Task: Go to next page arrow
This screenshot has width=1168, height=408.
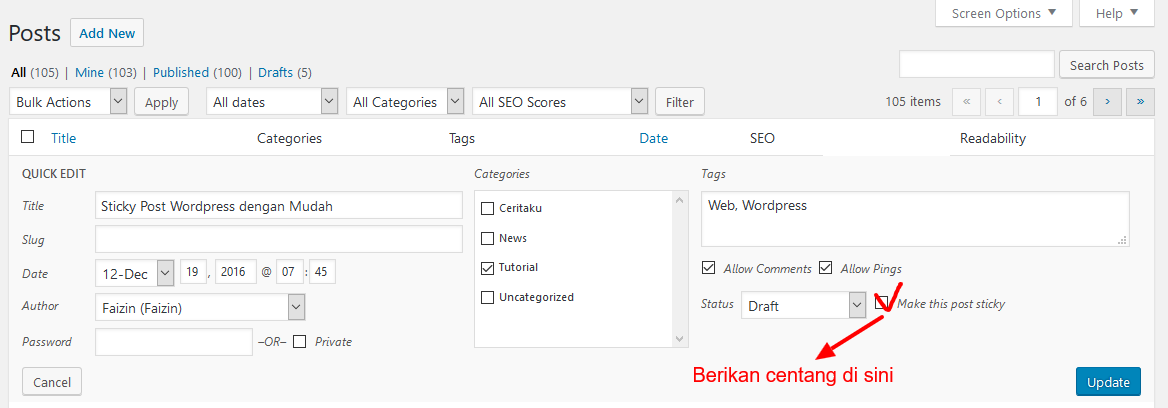Action: click(x=1108, y=102)
